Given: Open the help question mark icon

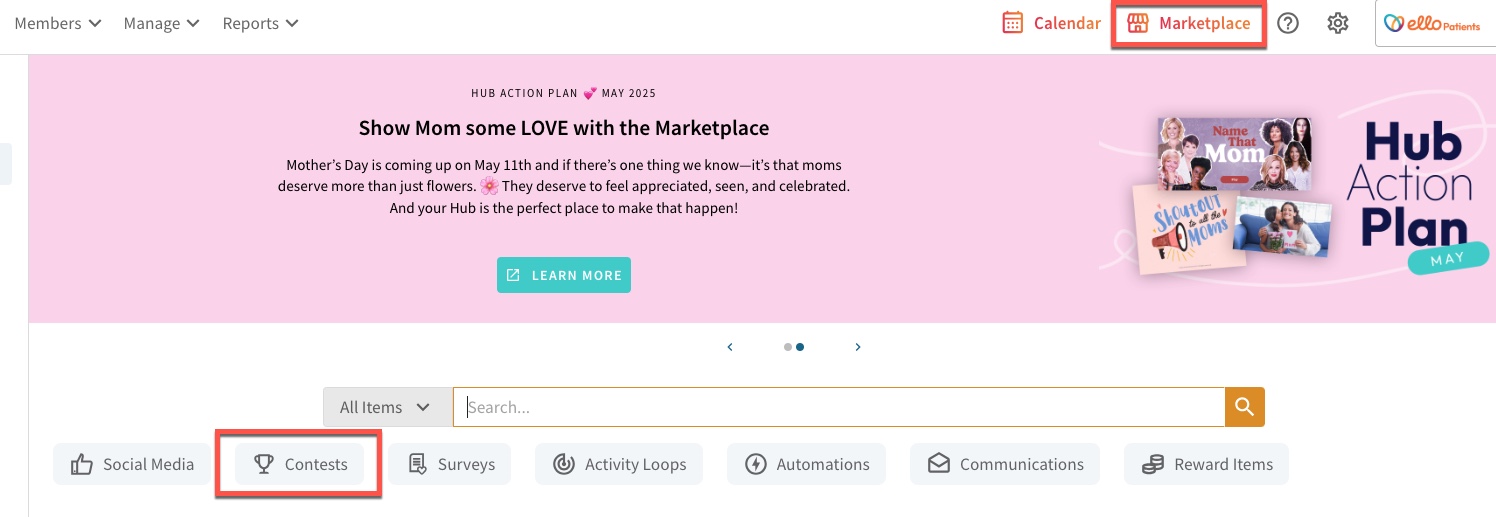Looking at the screenshot, I should [1288, 23].
